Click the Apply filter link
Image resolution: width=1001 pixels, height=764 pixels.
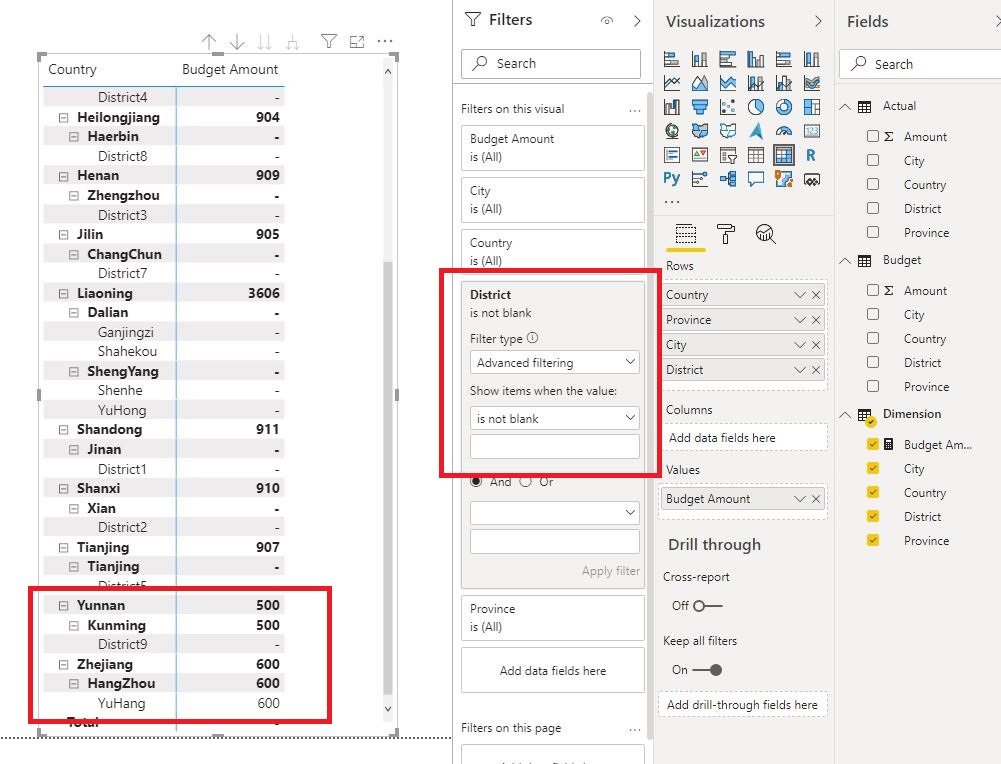pyautogui.click(x=610, y=571)
